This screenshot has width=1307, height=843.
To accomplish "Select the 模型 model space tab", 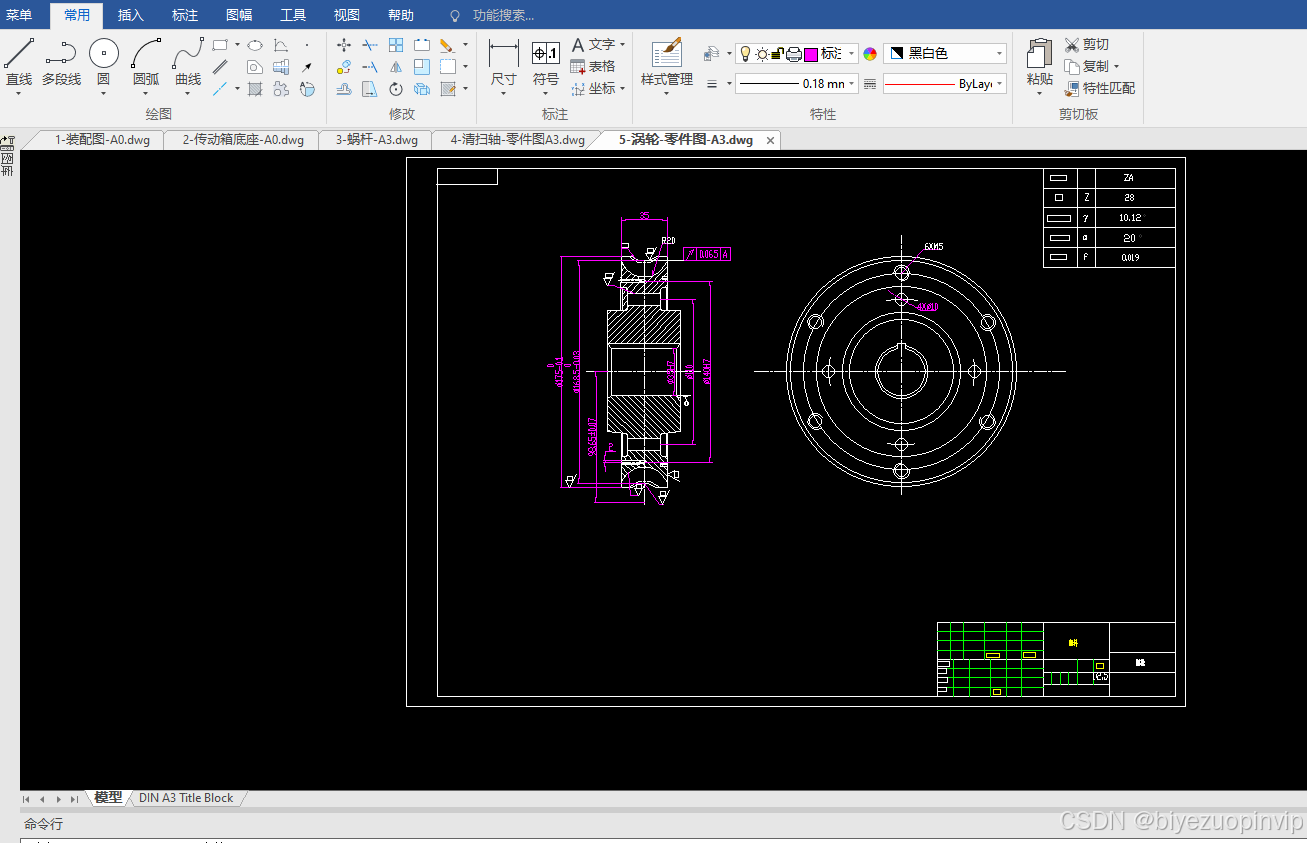I will (108, 798).
